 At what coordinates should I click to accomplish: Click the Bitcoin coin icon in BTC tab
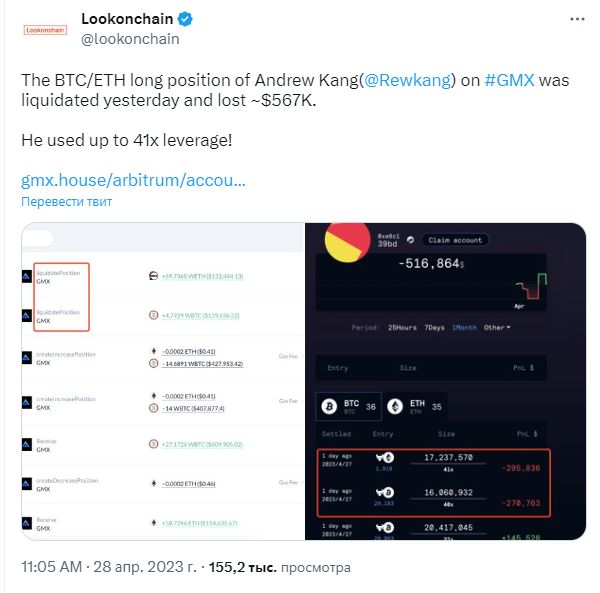[x=329, y=406]
